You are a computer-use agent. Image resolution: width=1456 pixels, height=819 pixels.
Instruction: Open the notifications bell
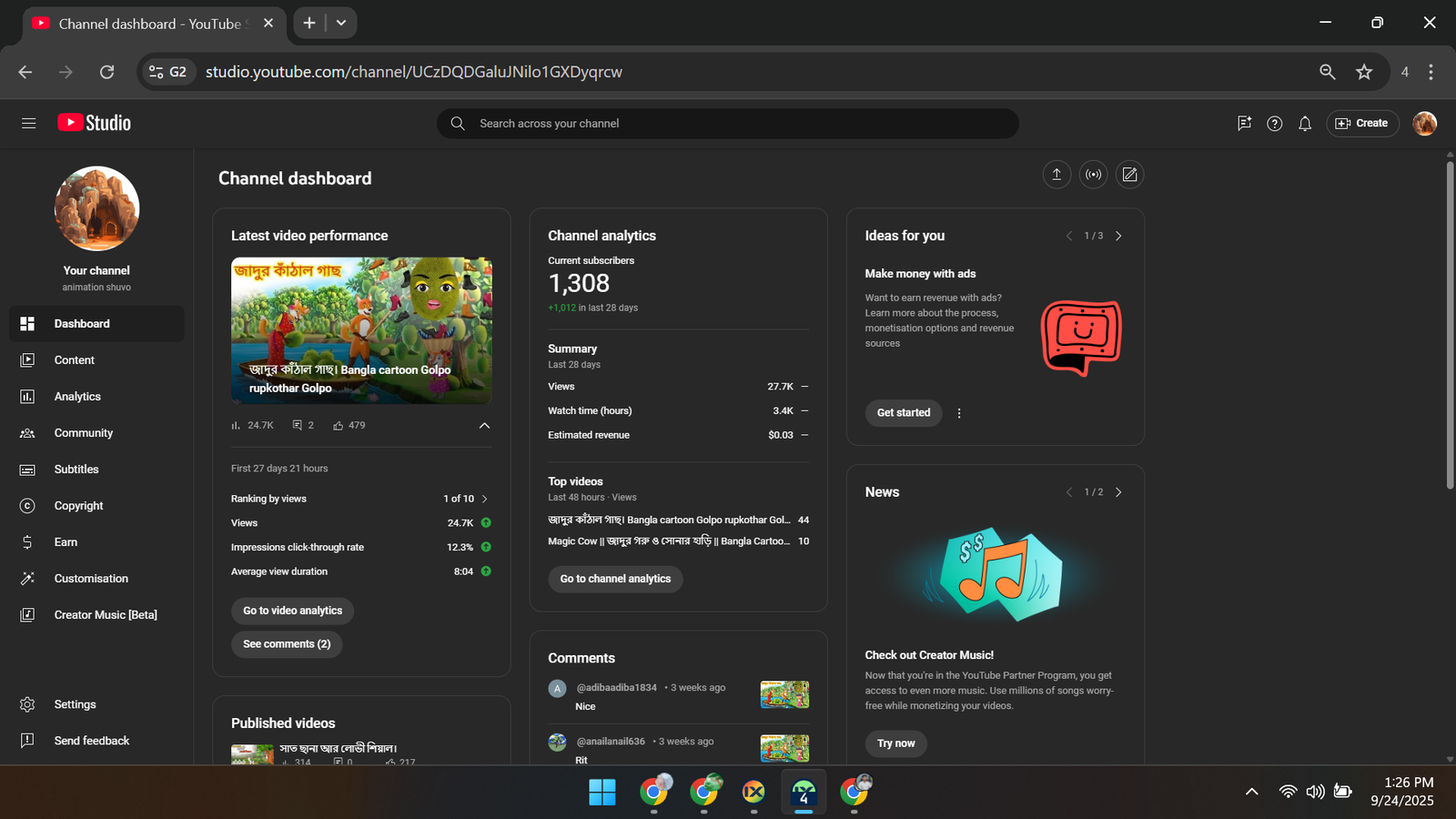pyautogui.click(x=1305, y=124)
